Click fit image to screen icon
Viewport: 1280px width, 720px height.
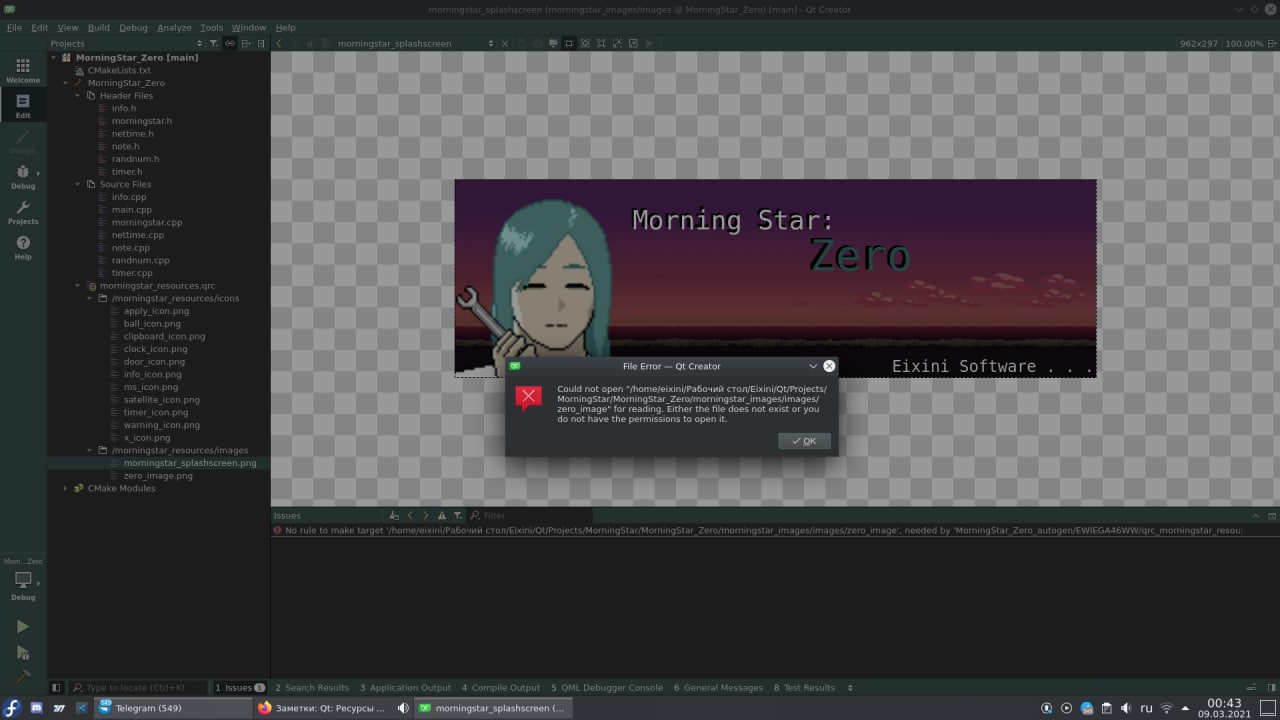[585, 43]
